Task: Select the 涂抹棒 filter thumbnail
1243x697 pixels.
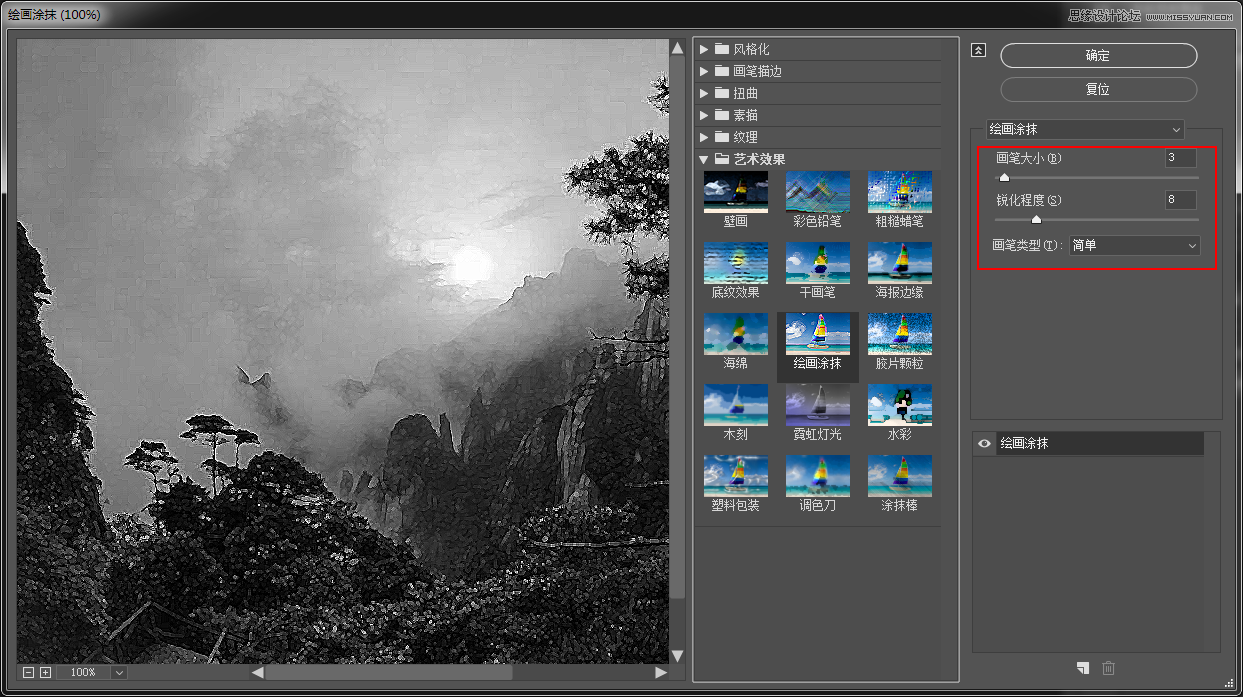Action: pos(900,476)
